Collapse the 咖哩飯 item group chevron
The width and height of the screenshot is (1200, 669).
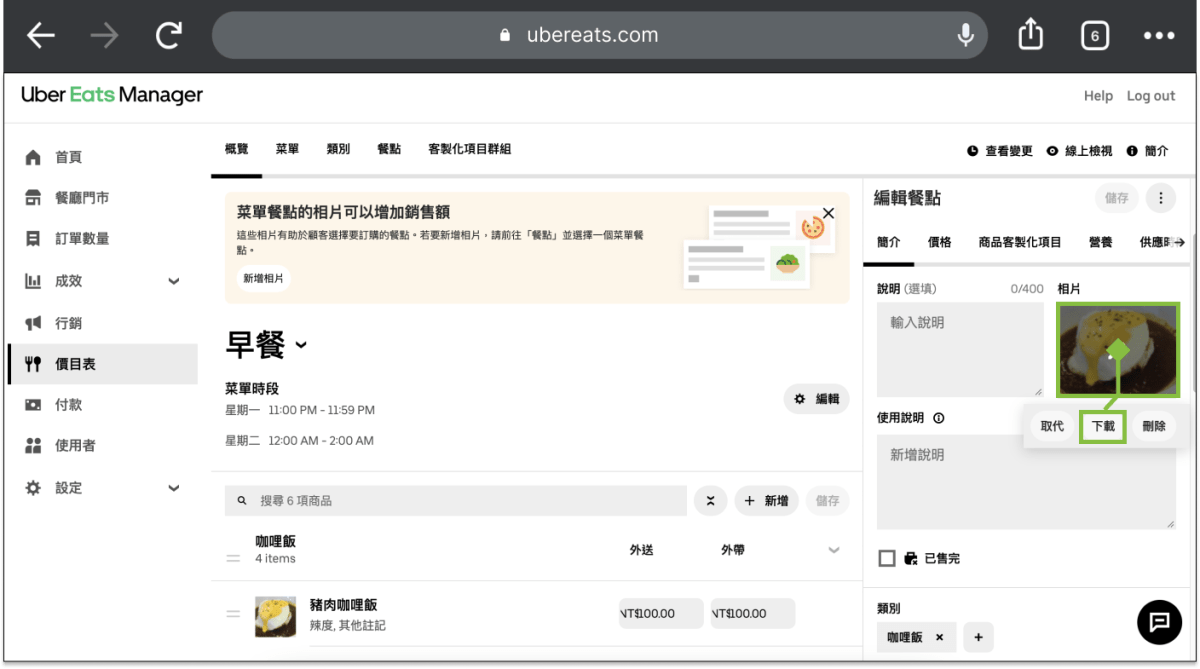point(834,549)
